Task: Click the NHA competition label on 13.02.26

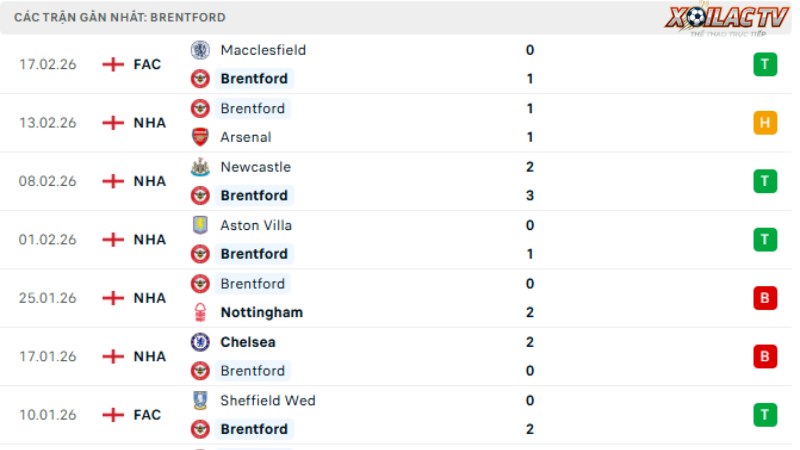Action: pos(149,123)
